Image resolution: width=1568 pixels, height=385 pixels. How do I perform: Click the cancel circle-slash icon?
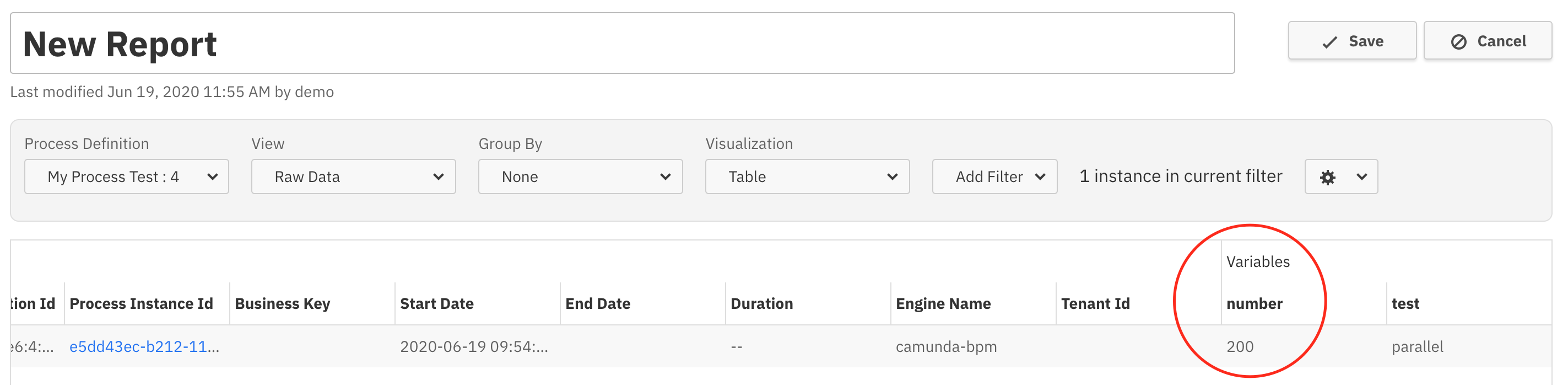click(1458, 42)
